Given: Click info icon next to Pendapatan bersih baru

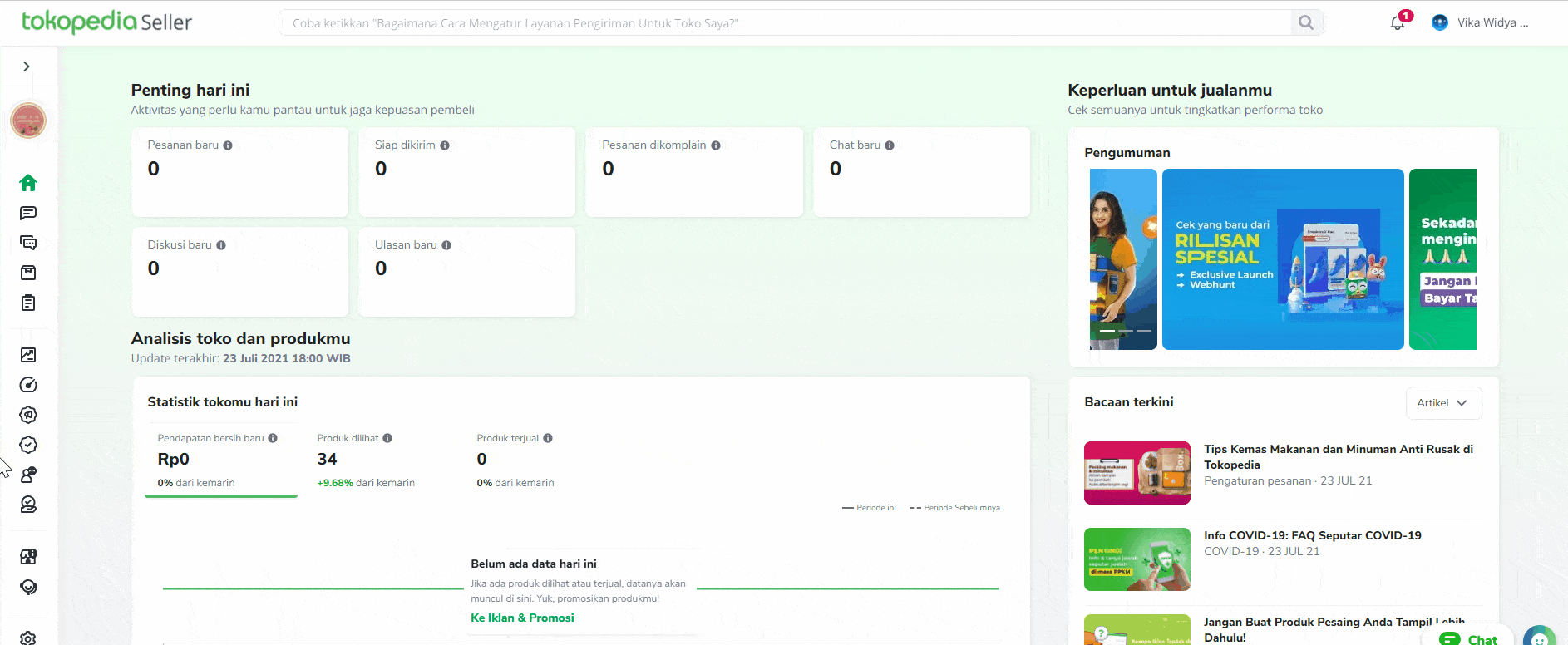Looking at the screenshot, I should [273, 438].
